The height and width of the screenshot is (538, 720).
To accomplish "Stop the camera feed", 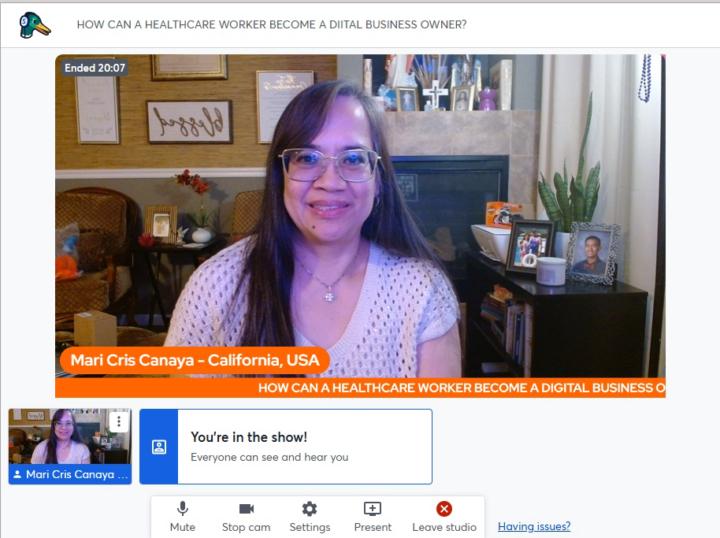I will [246, 517].
